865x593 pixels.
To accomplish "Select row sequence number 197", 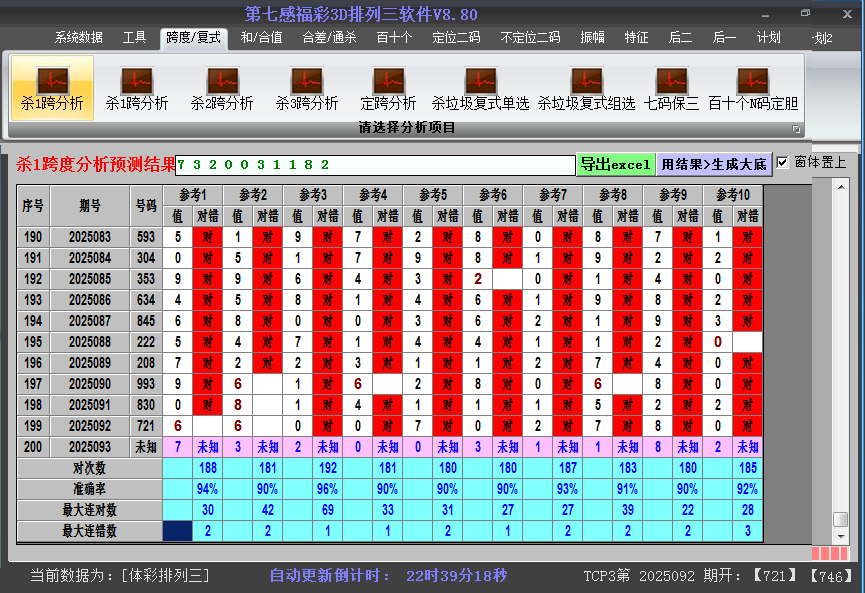I will pyautogui.click(x=33, y=384).
